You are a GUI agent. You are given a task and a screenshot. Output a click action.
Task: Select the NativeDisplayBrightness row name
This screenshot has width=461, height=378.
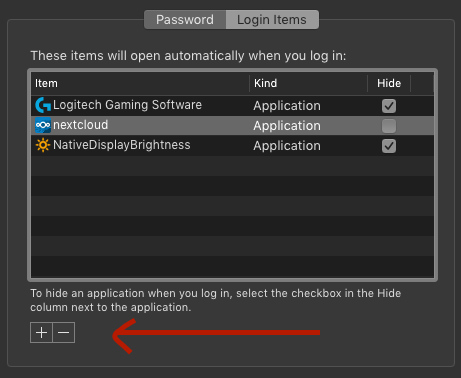coord(122,145)
